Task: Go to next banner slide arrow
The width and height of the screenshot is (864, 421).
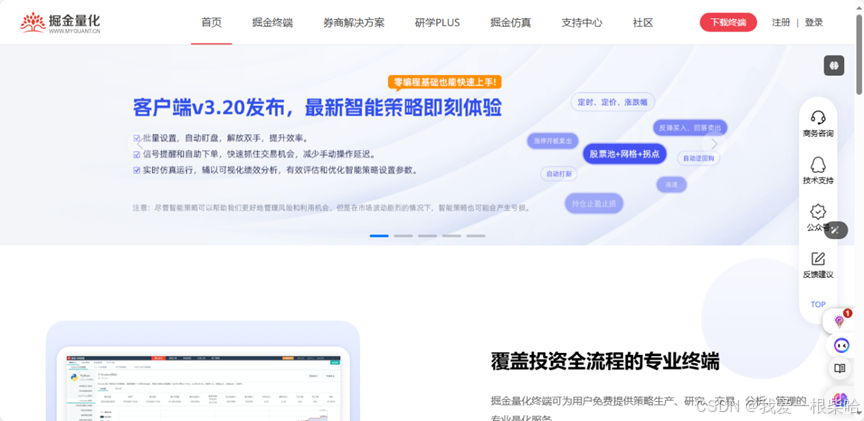Action: point(714,143)
